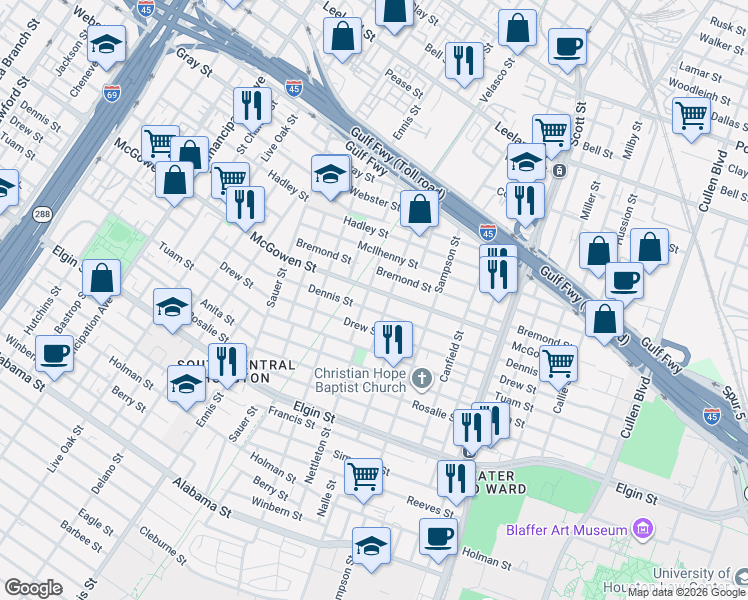
Task: Open the coffee cup marker left of Holman St
Action: coord(438,538)
